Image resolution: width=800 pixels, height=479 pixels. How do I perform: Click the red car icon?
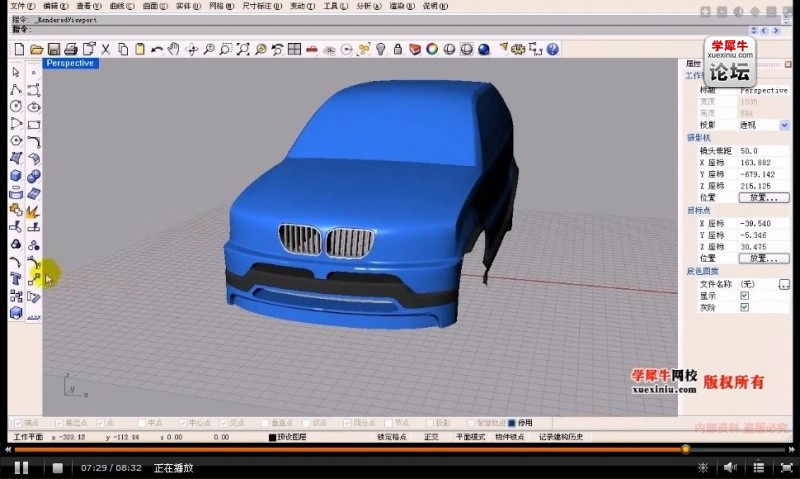point(312,49)
